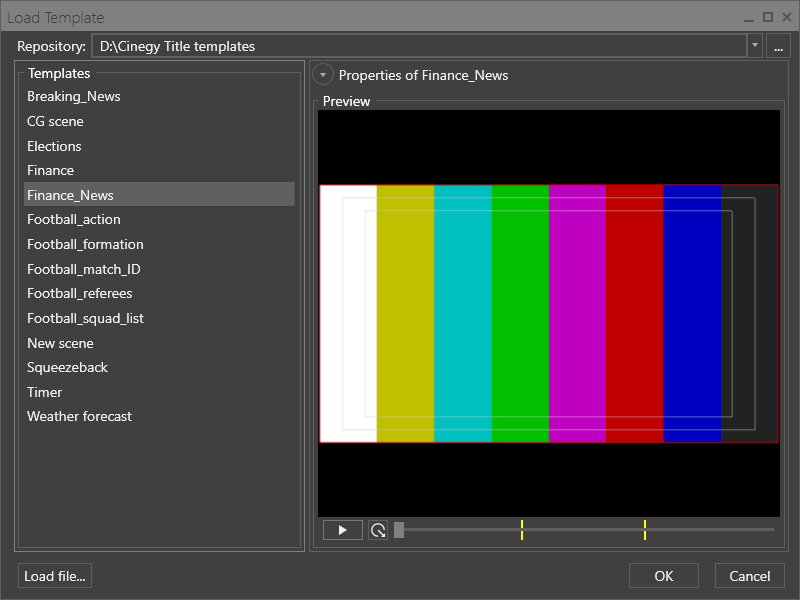Choose the Elections template
Viewport: 800px width, 600px height.
[x=54, y=146]
